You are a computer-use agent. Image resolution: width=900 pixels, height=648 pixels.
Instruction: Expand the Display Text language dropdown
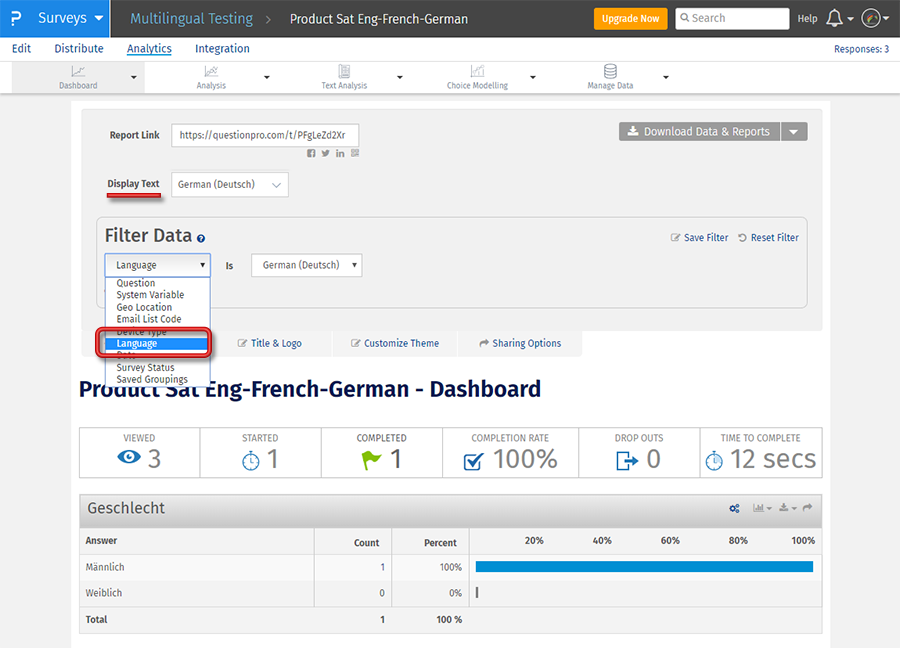click(x=230, y=184)
